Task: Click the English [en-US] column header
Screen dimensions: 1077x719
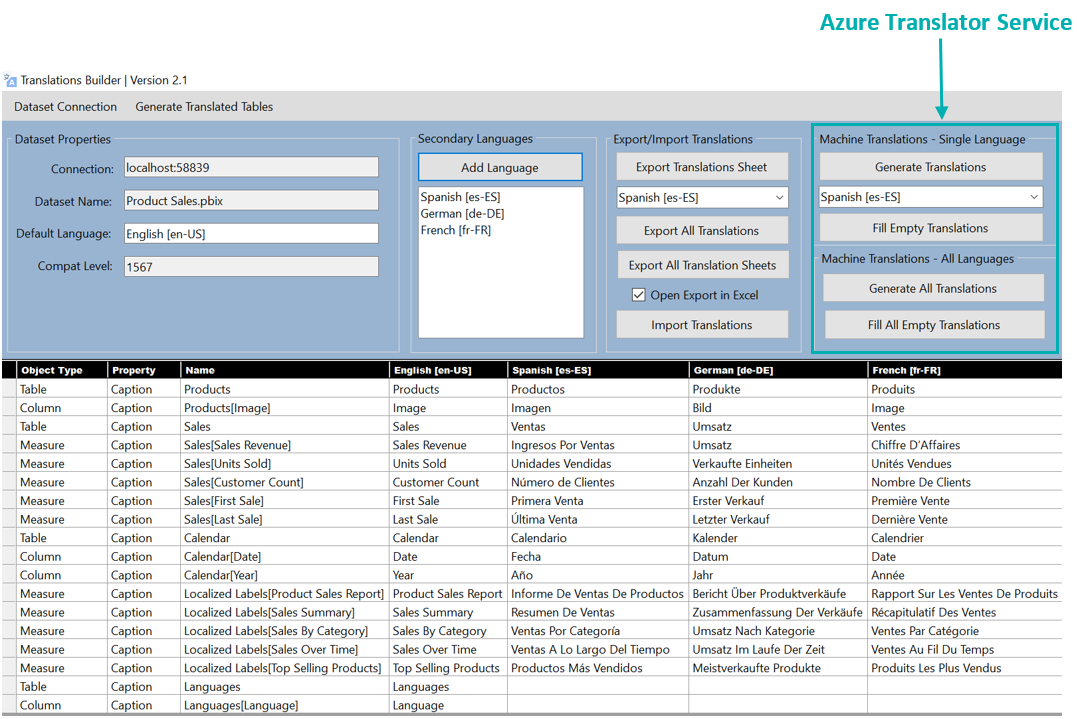Action: tap(448, 370)
